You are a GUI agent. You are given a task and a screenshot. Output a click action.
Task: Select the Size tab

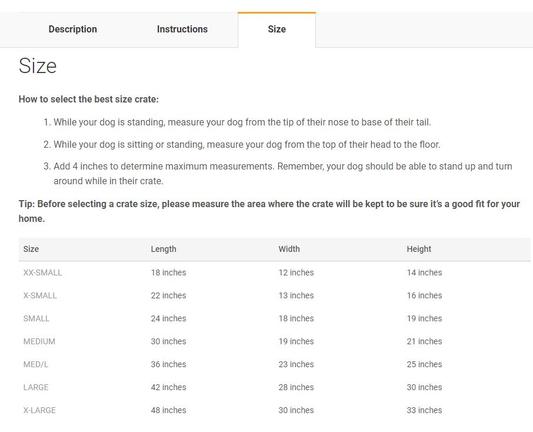point(277,29)
